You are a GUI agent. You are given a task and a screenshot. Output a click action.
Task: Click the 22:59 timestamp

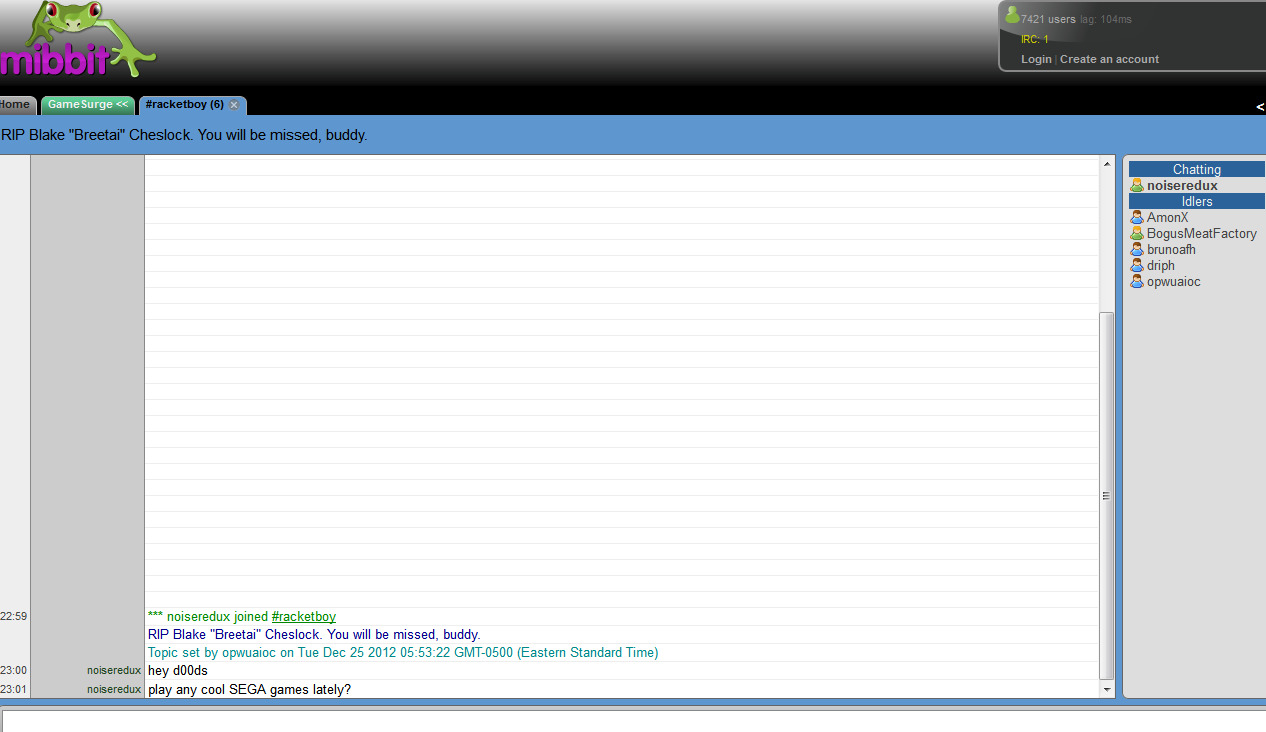coord(14,617)
